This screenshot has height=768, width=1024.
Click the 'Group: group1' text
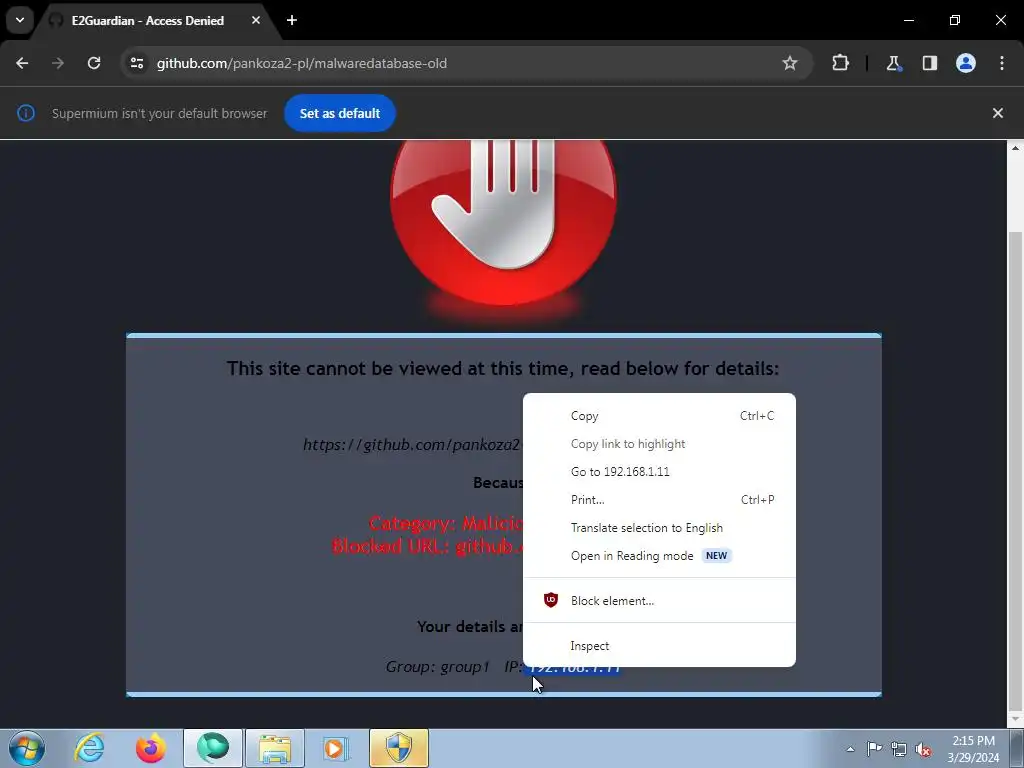(437, 667)
